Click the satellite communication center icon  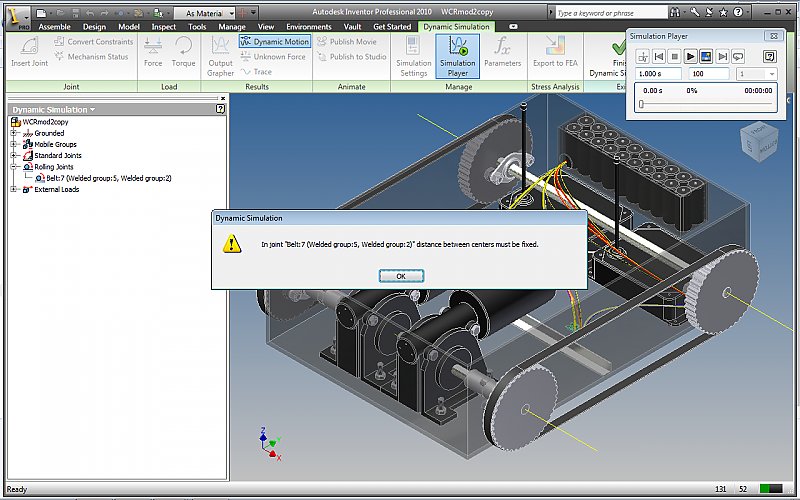tap(709, 13)
